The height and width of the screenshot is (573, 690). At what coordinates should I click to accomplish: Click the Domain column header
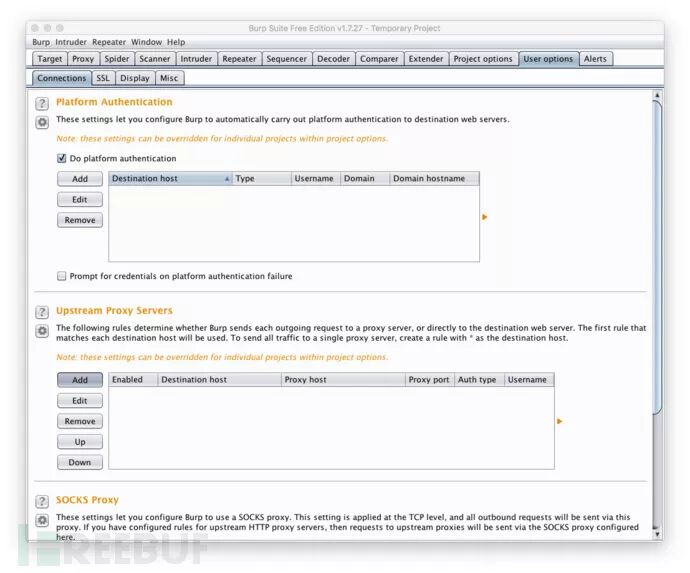365,178
